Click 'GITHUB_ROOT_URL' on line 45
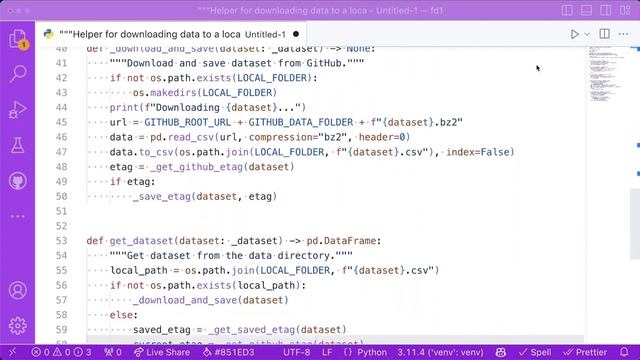 (x=188, y=122)
